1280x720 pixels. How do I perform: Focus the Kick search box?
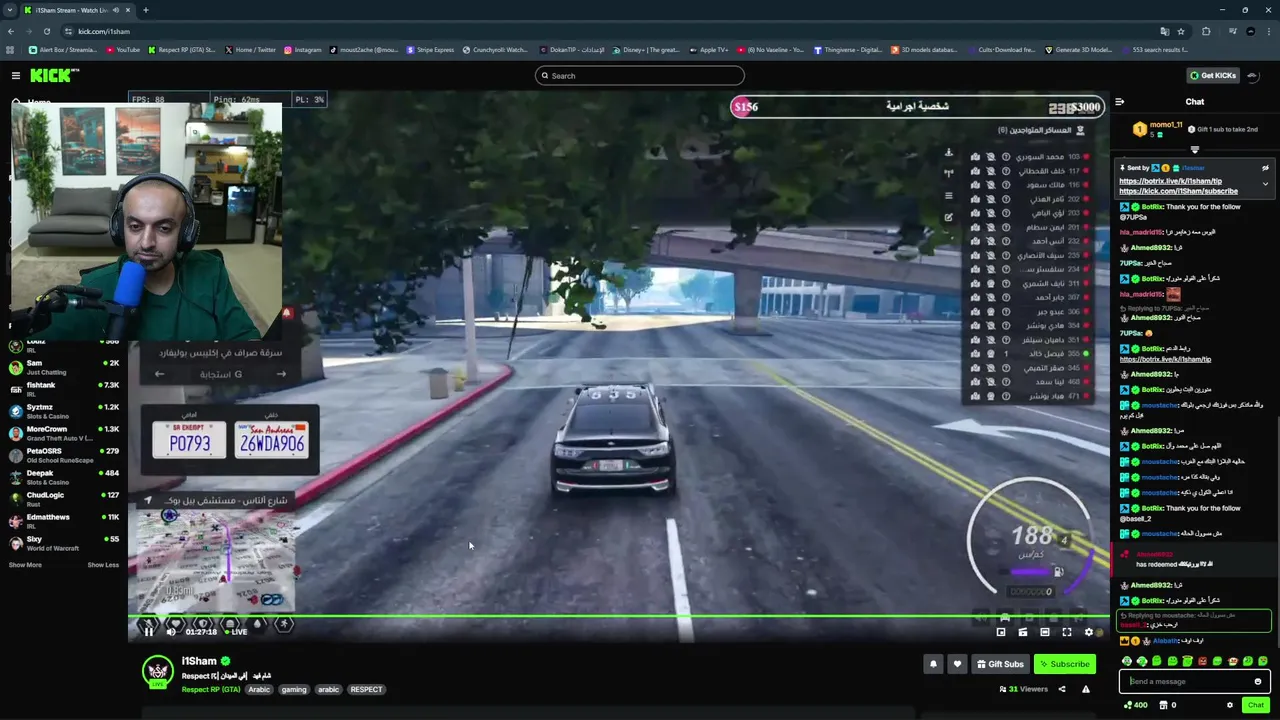click(640, 76)
